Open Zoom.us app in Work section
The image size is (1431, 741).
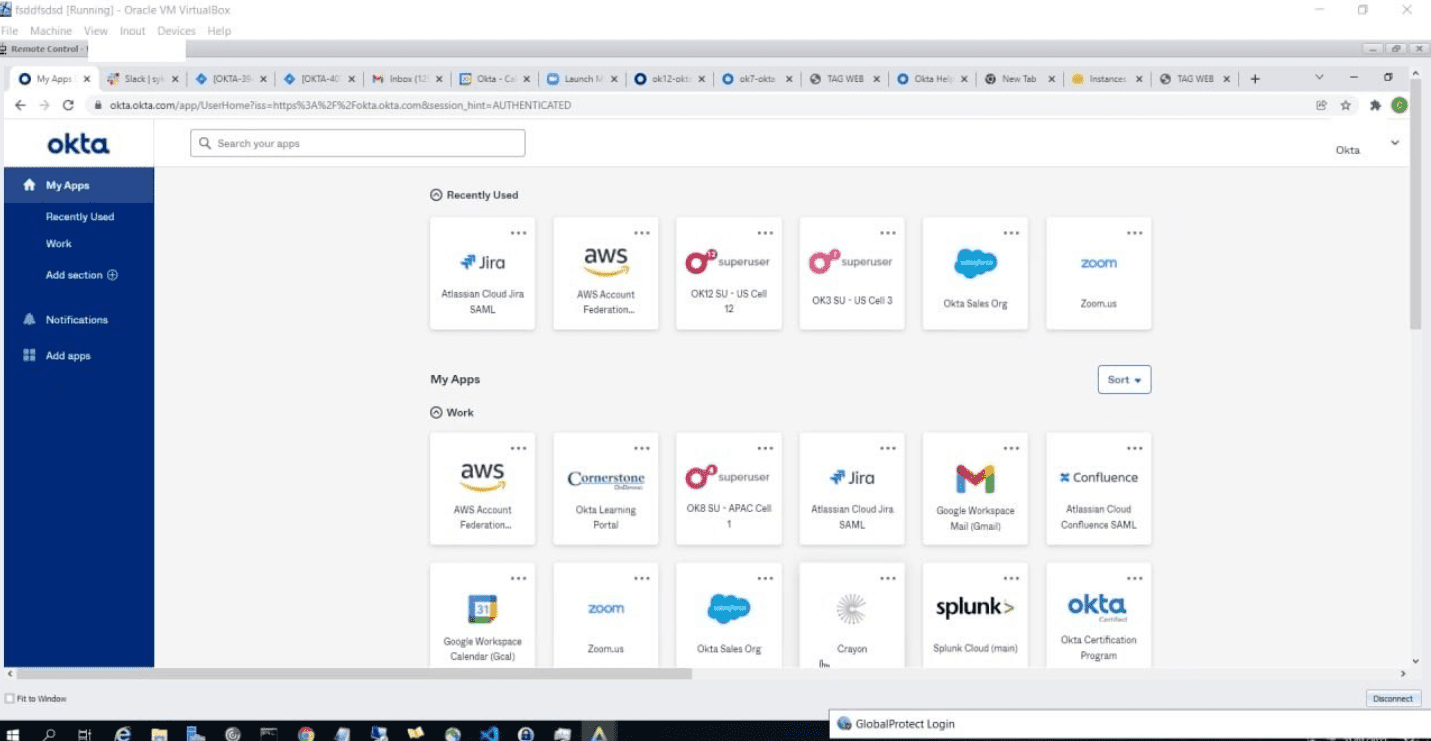(606, 615)
